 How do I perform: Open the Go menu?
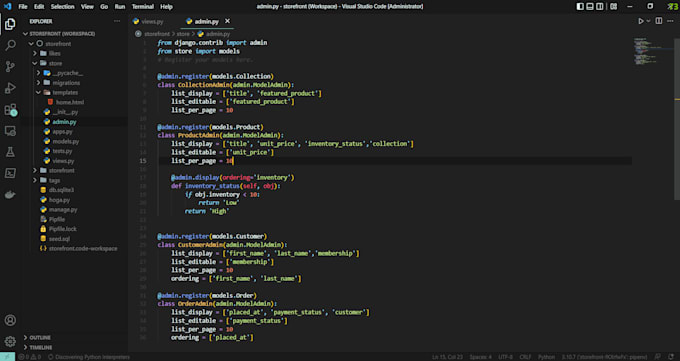(x=104, y=7)
